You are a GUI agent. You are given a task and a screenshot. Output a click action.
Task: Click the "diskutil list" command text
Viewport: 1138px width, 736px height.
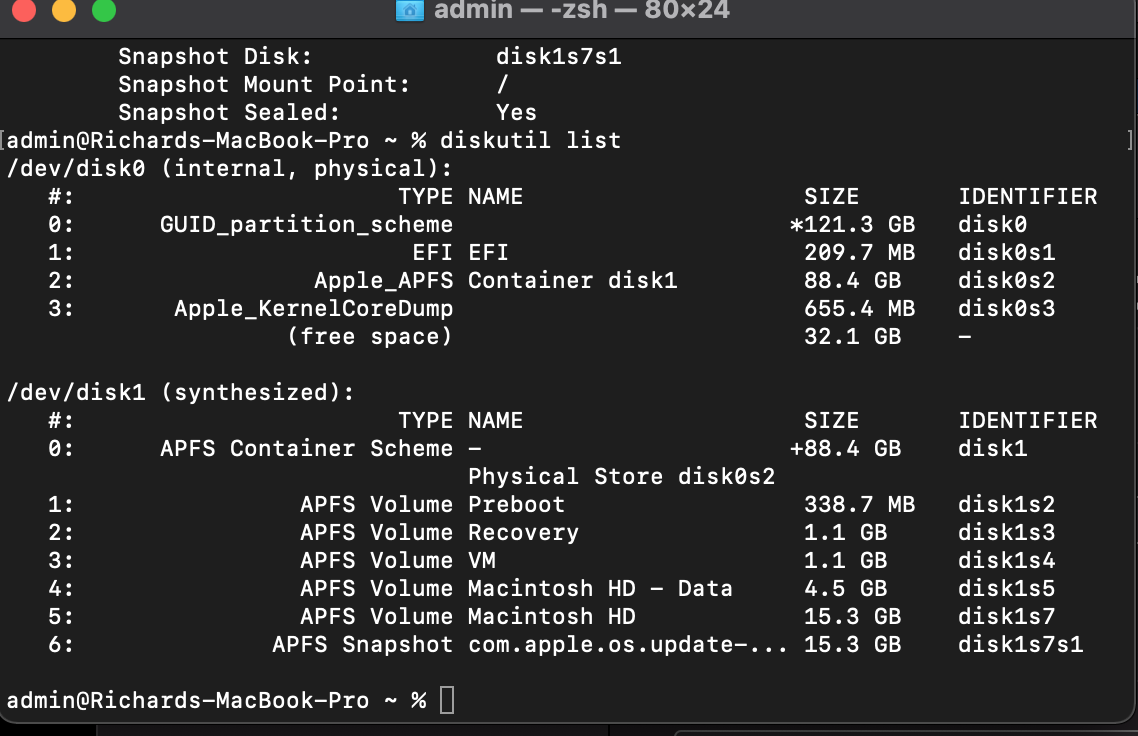(530, 141)
